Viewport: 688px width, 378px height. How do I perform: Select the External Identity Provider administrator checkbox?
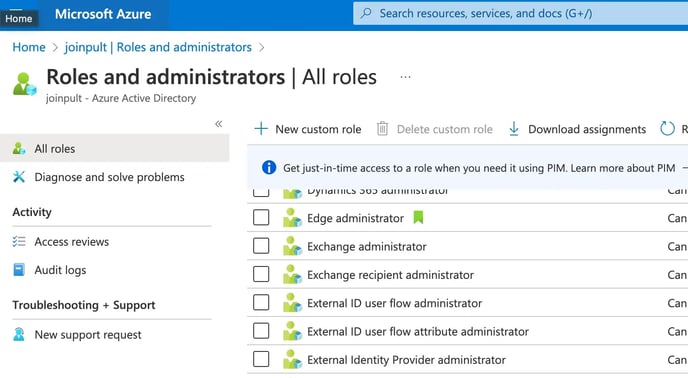pos(261,359)
